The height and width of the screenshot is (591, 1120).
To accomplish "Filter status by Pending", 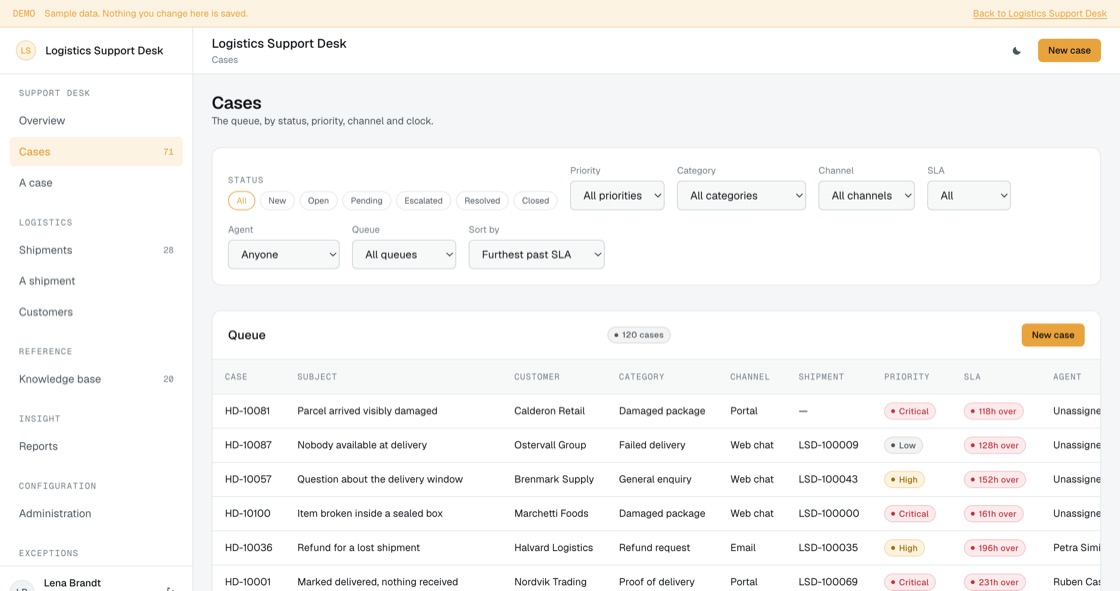I will (x=366, y=201).
